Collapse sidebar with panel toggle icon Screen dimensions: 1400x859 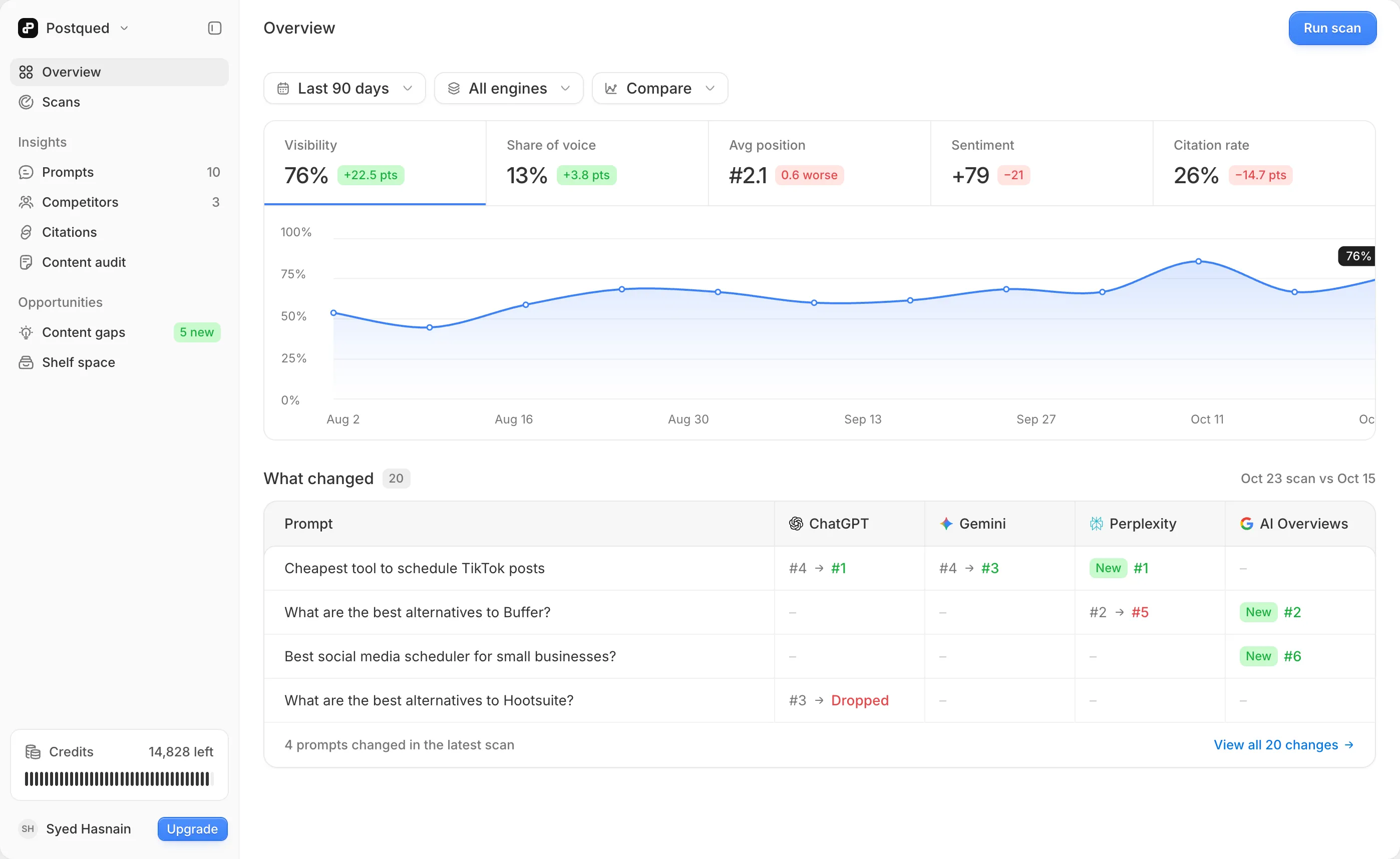(x=214, y=28)
